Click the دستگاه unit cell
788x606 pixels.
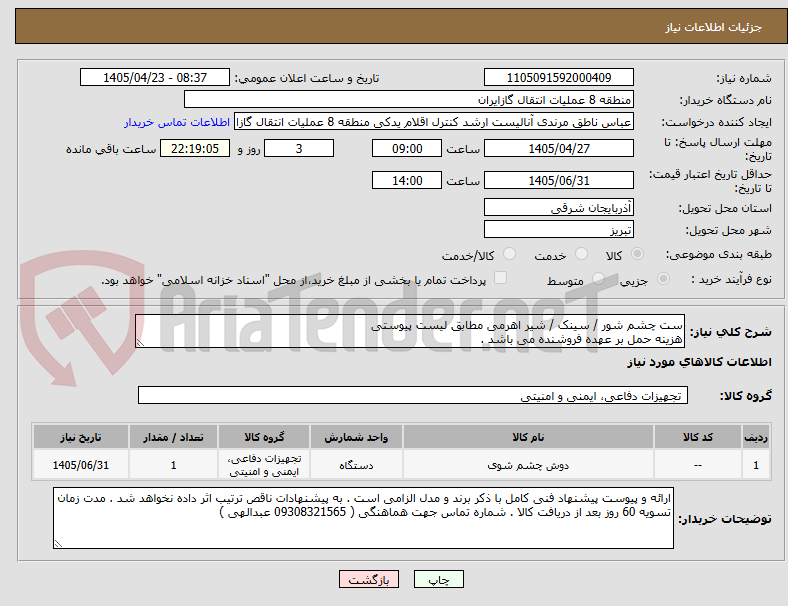click(x=356, y=465)
